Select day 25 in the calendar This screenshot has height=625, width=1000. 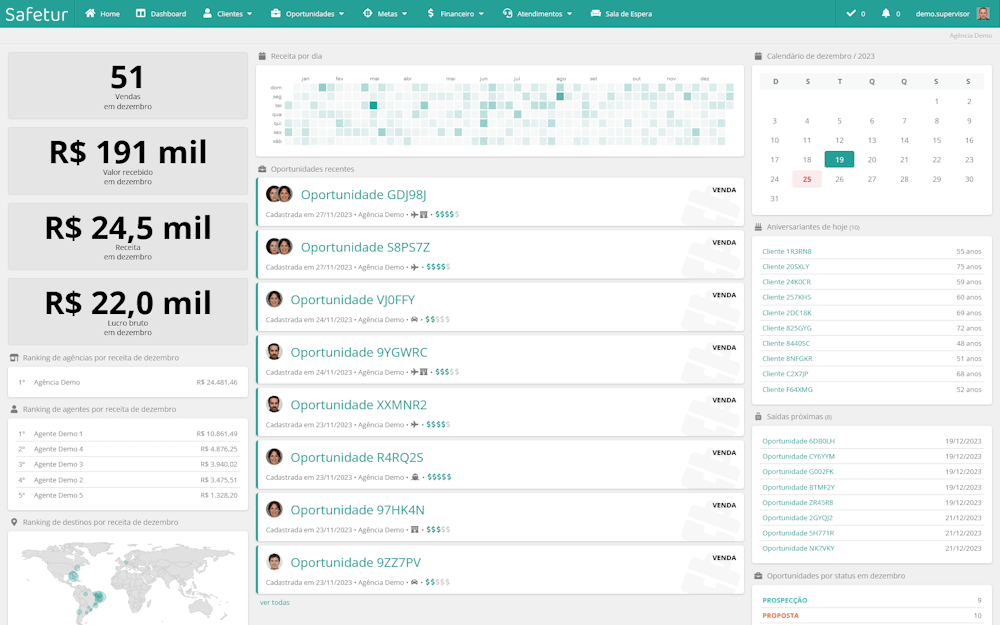(x=807, y=179)
